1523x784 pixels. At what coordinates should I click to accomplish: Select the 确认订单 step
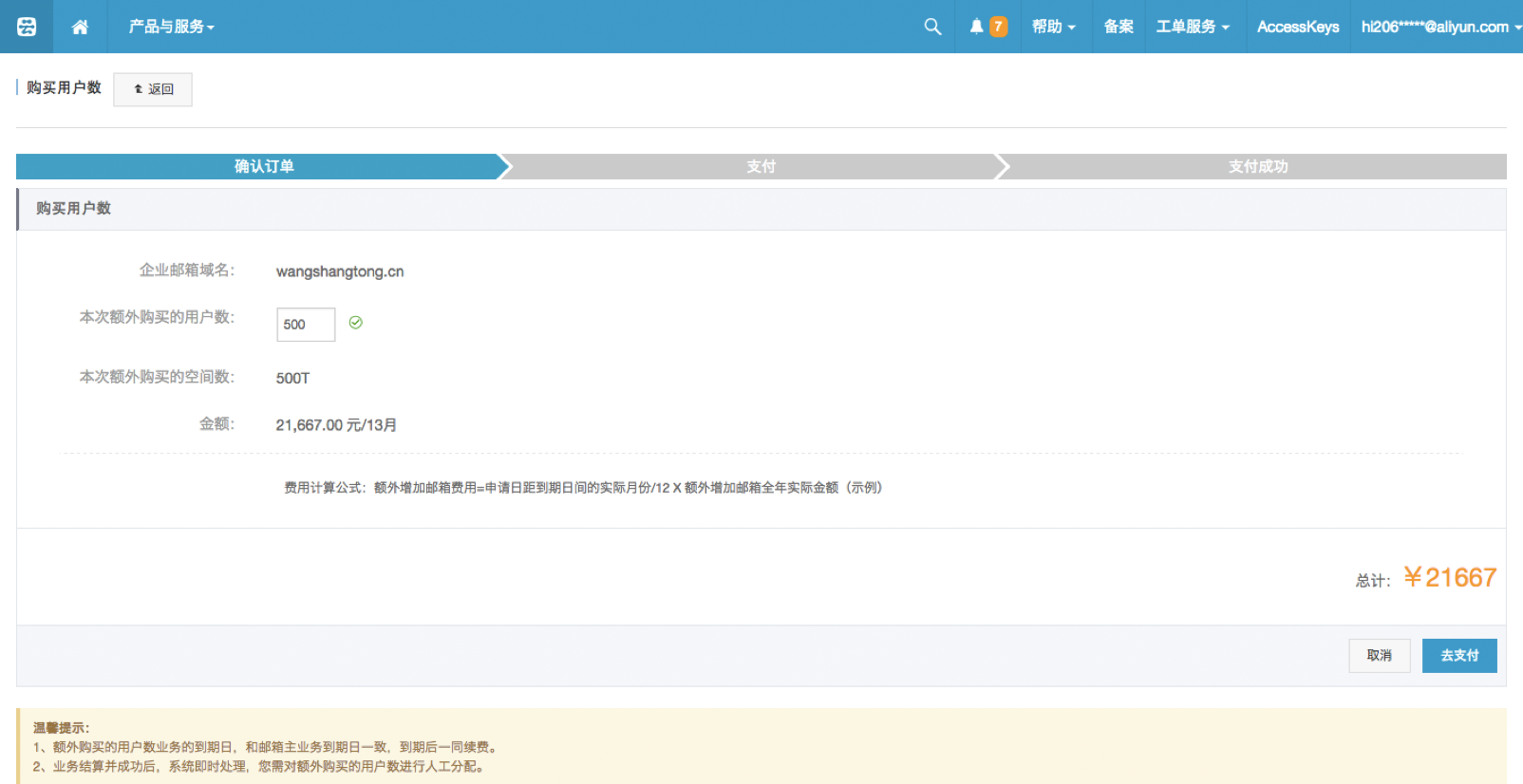click(264, 166)
